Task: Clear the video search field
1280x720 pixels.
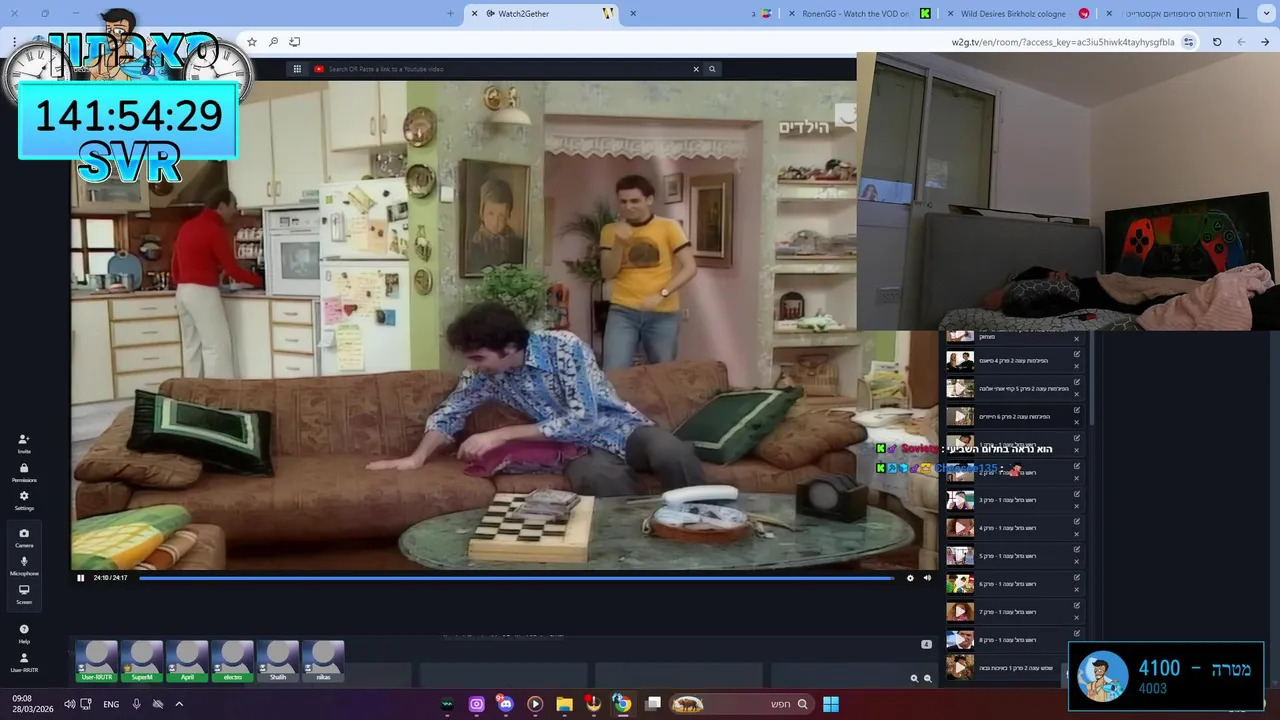Action: pos(696,69)
